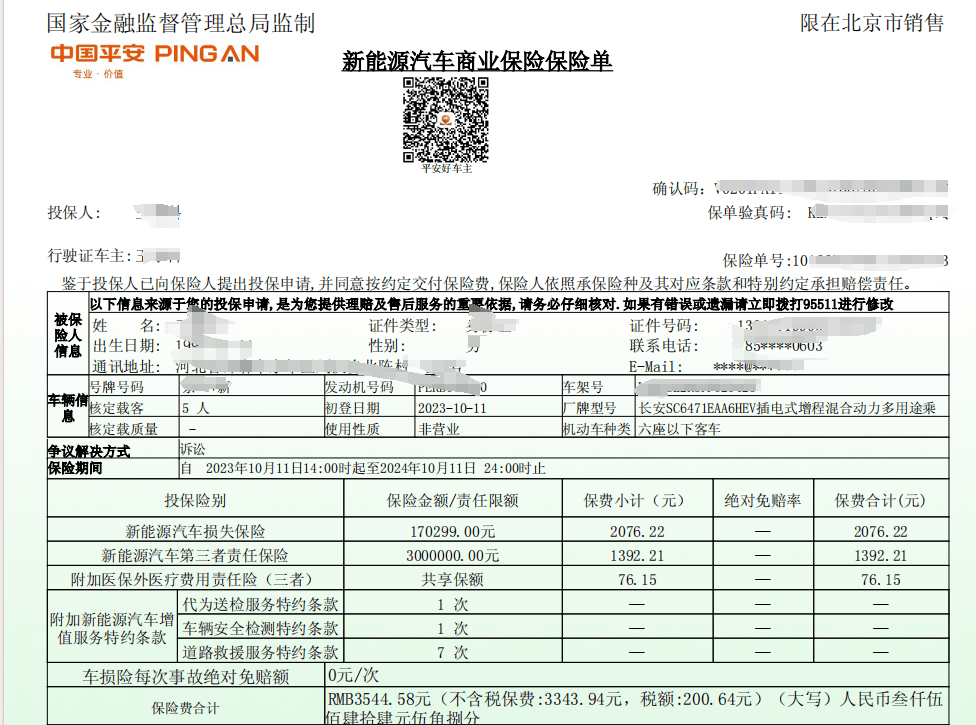Click the insured amount 170299.00元

[453, 532]
